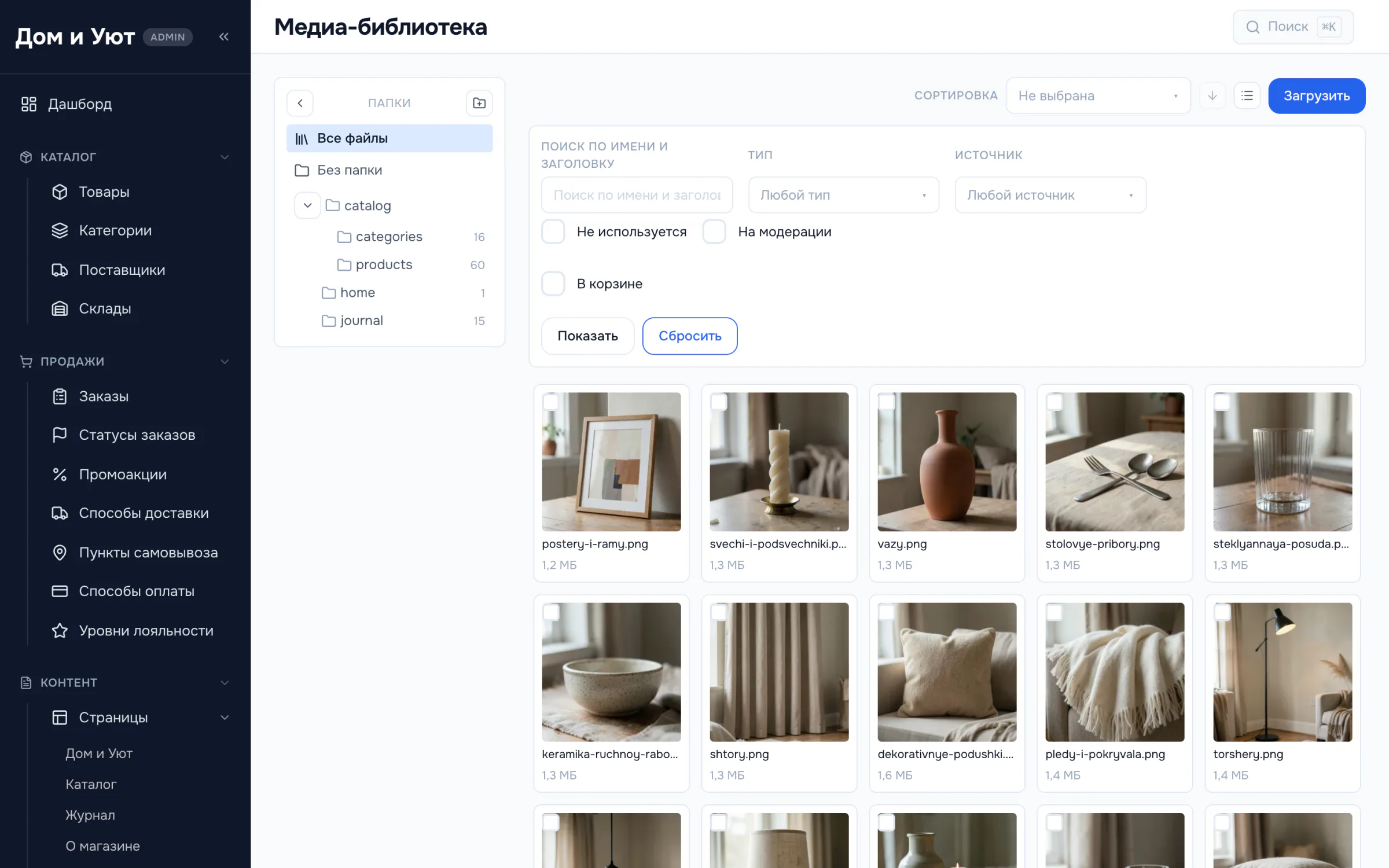Collapse the Контент sidebar section
The width and height of the screenshot is (1389, 868).
pos(225,683)
